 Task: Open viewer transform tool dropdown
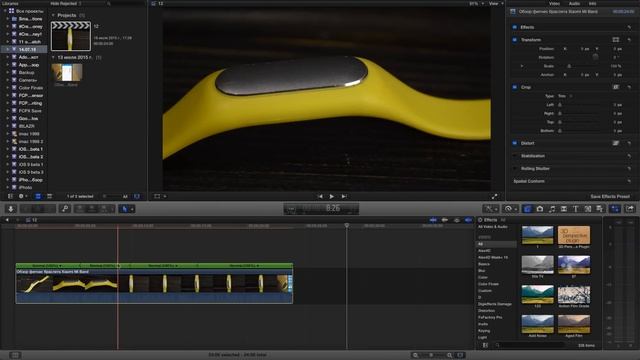pos(160,196)
